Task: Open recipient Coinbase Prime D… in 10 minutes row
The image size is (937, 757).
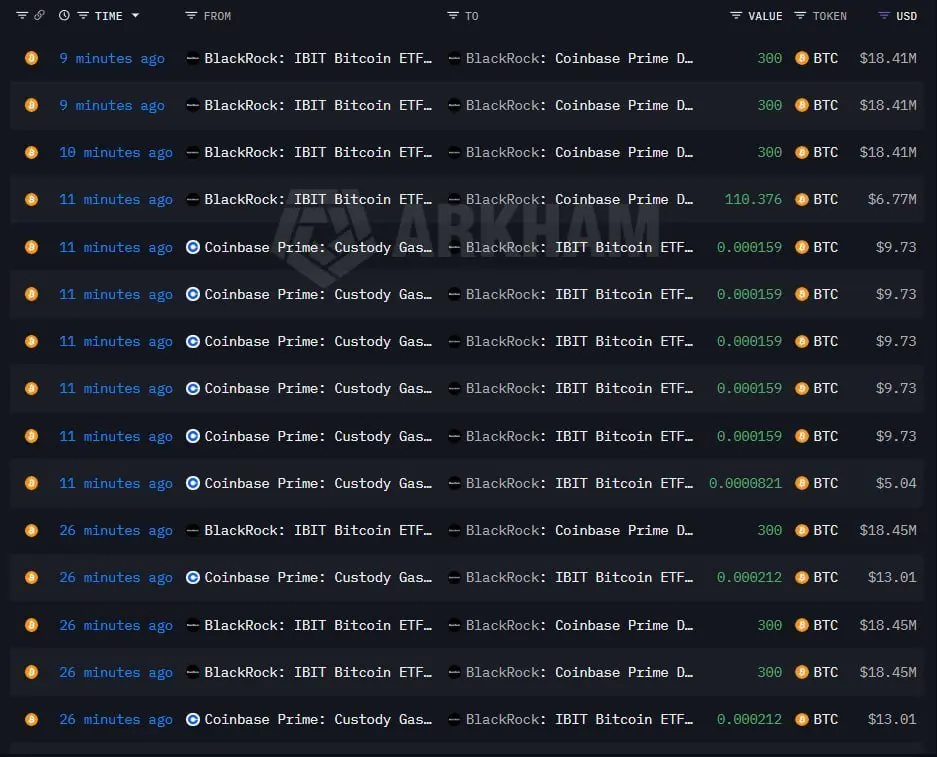Action: 580,152
